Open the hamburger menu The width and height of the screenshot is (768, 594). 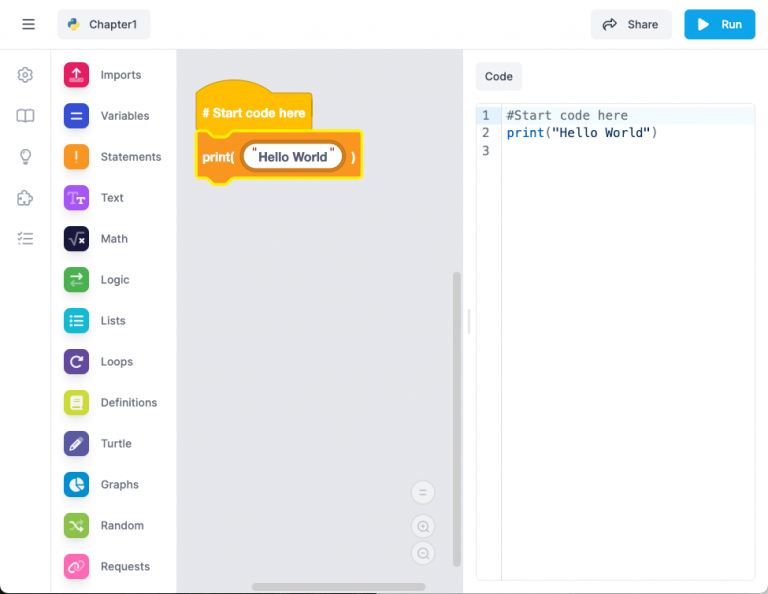point(28,24)
